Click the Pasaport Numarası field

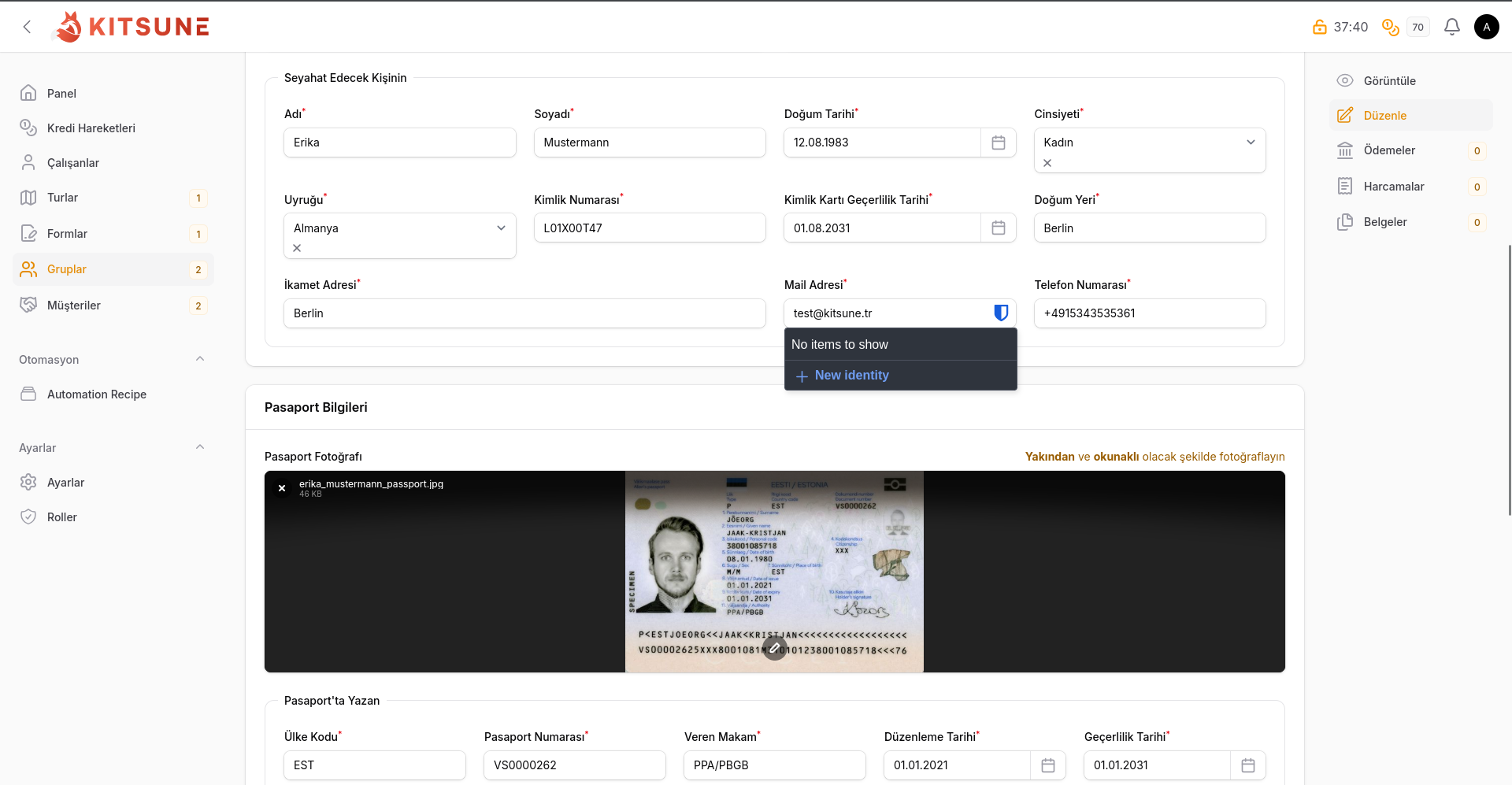pyautogui.click(x=575, y=765)
